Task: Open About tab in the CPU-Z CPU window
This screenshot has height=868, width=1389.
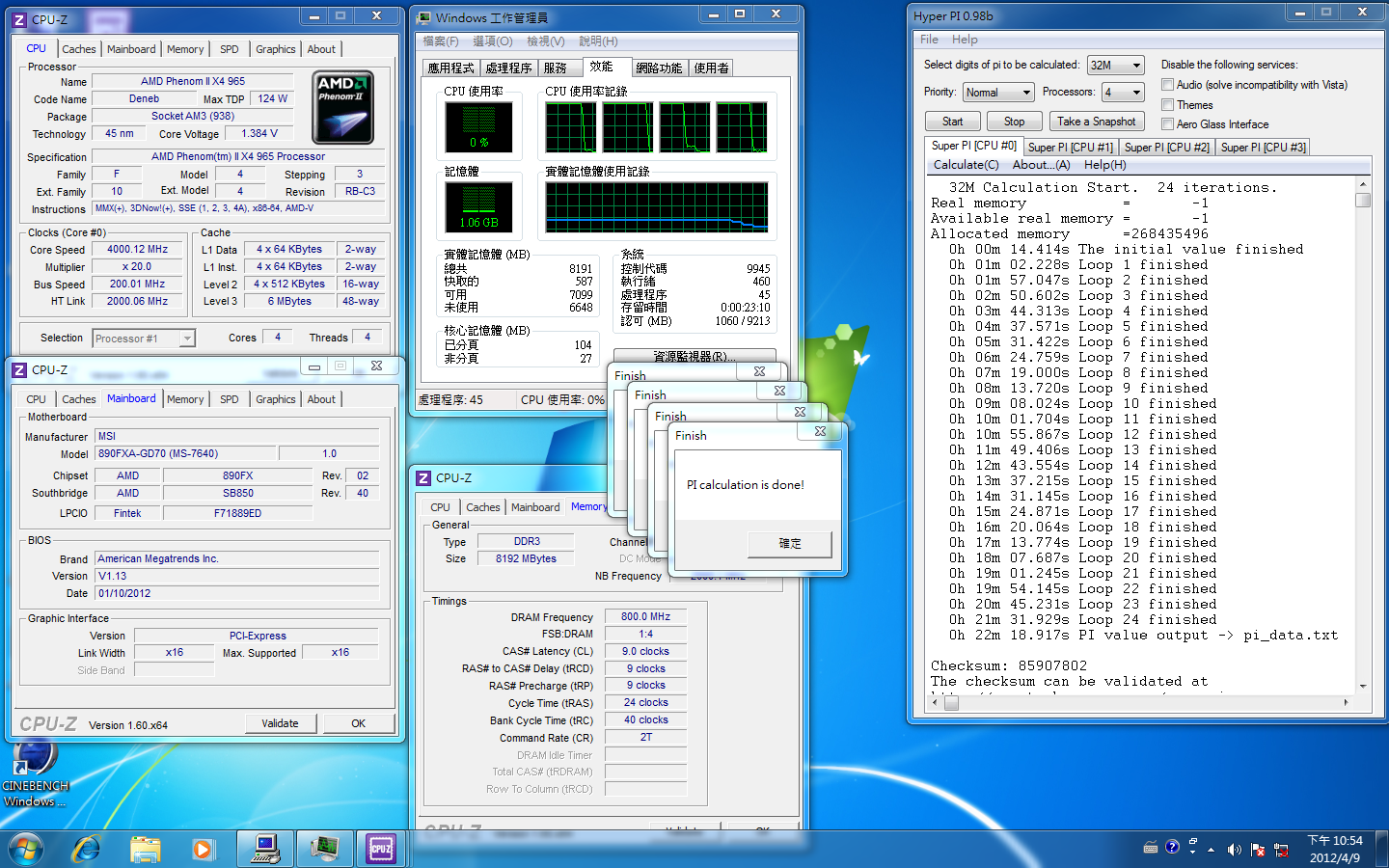Action: point(322,49)
